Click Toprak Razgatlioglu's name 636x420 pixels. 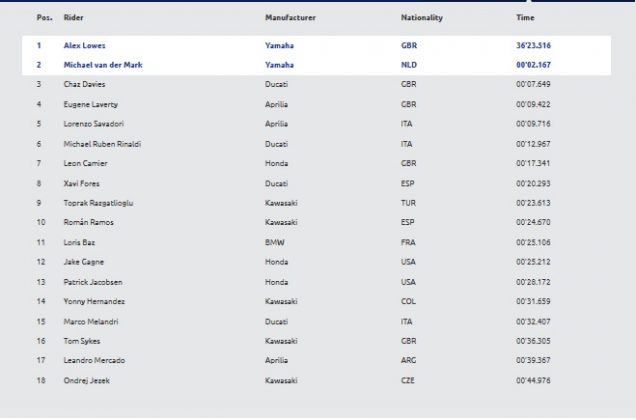[99, 202]
